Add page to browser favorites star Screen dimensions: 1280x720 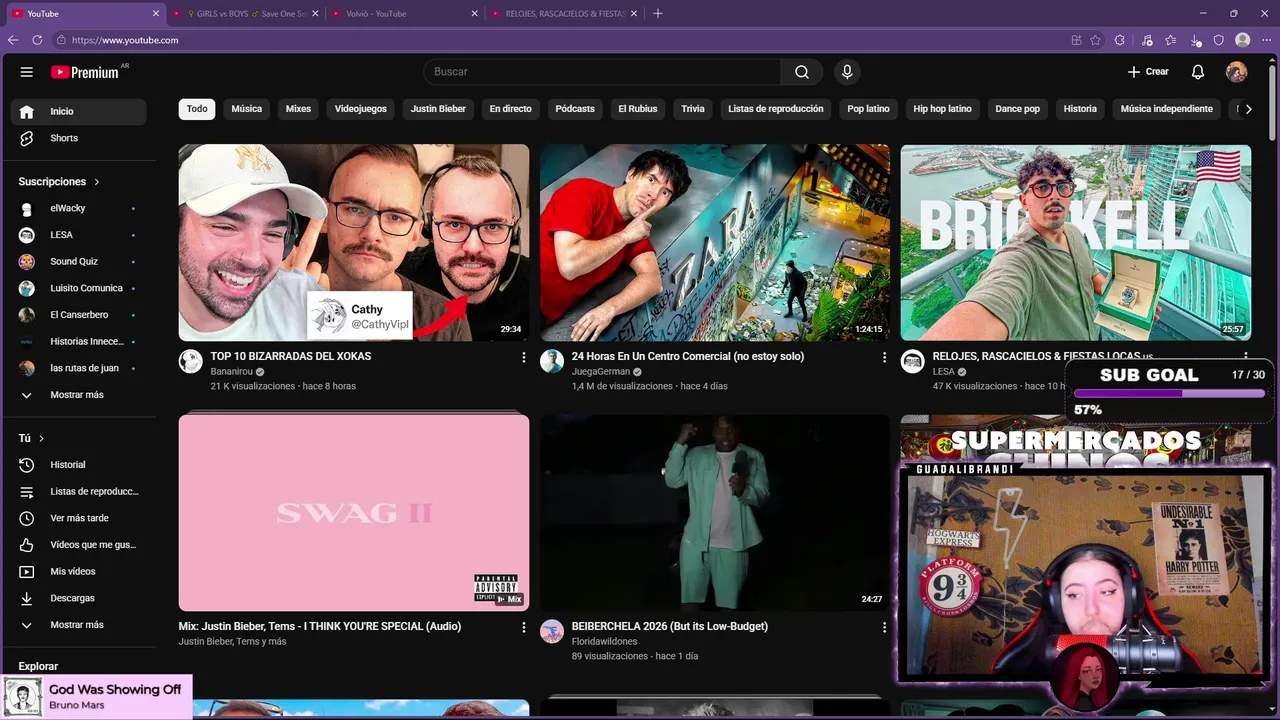point(1096,40)
